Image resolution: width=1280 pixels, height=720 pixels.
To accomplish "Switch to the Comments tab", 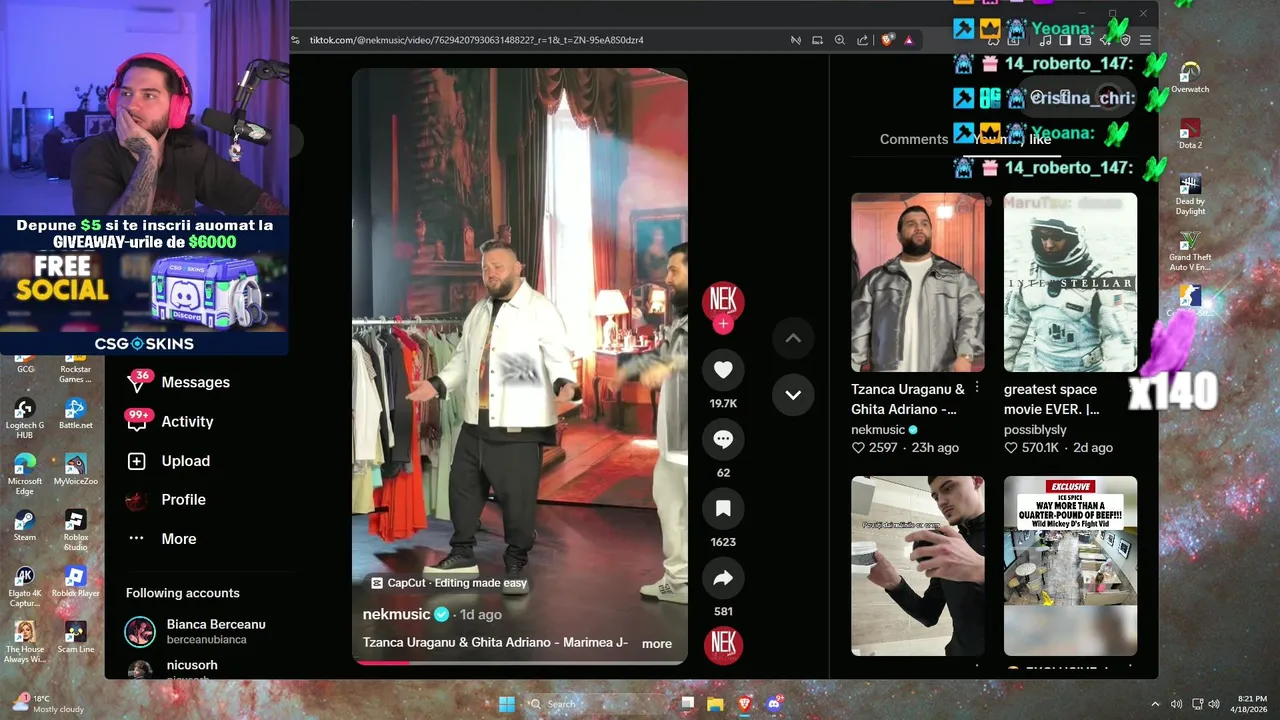I will (913, 139).
